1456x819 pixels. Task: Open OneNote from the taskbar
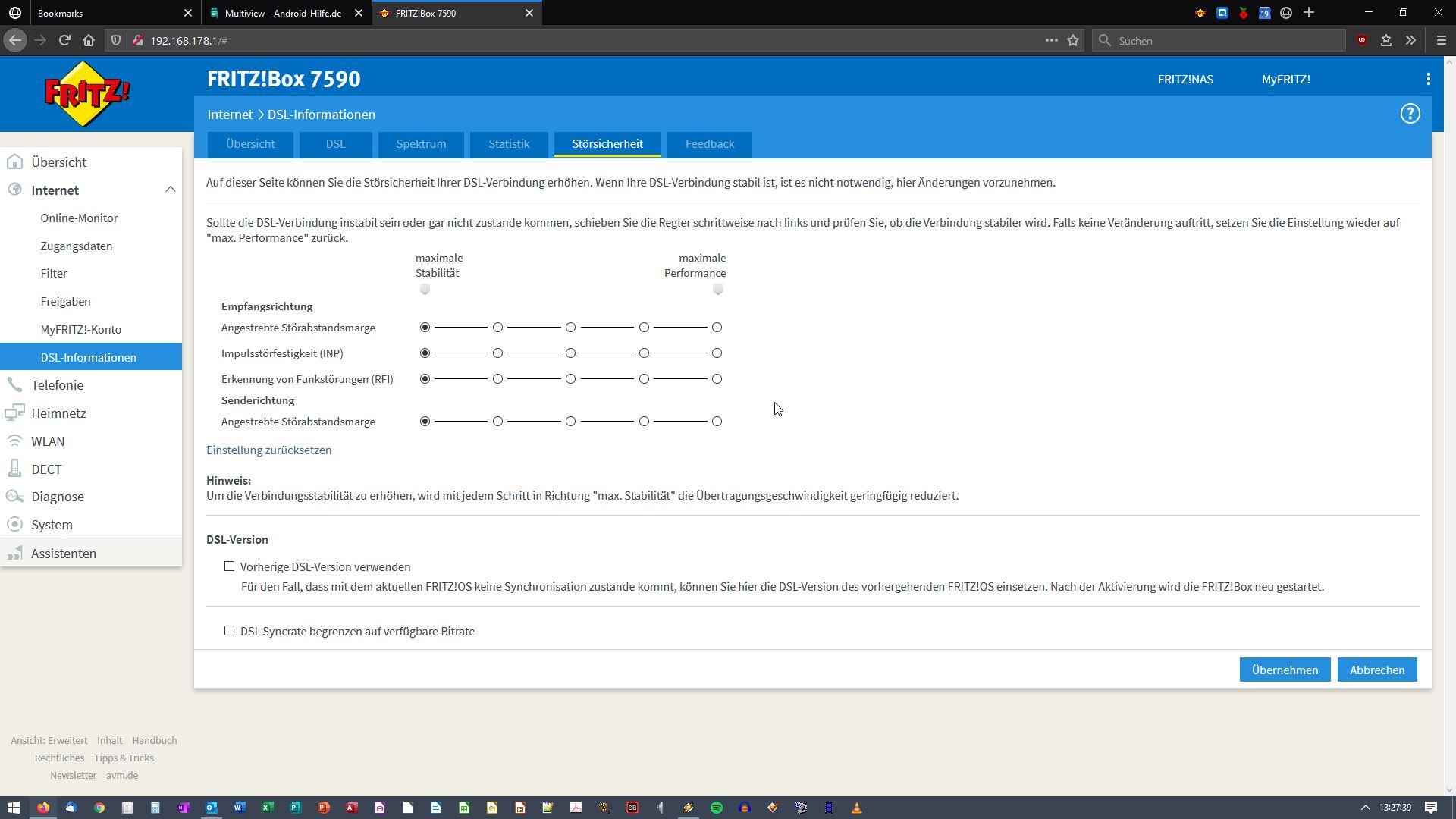coord(184,808)
